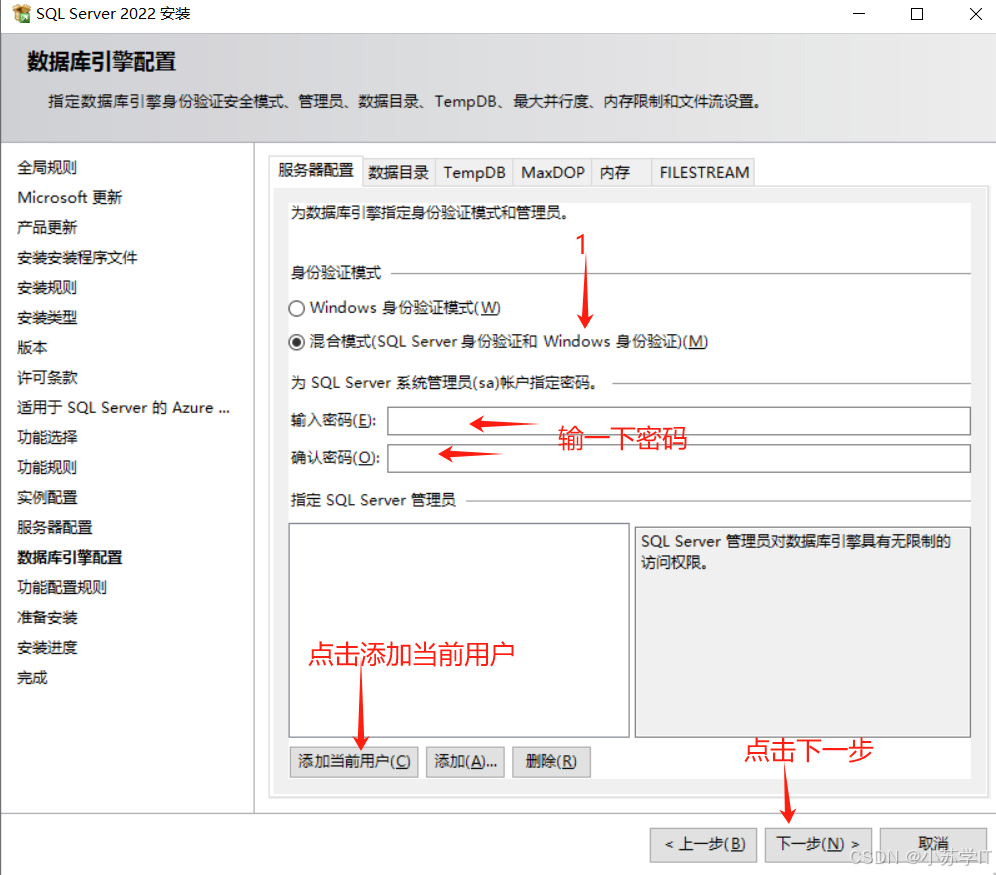
Task: Open the 内存 tab
Action: point(621,173)
